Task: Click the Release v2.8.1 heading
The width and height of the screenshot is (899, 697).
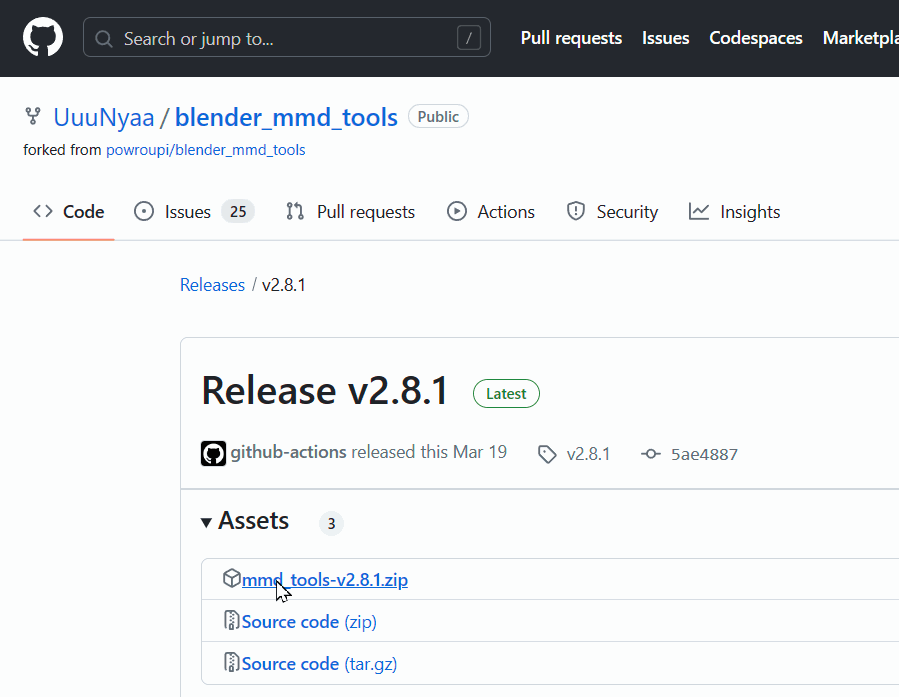Action: (x=325, y=391)
